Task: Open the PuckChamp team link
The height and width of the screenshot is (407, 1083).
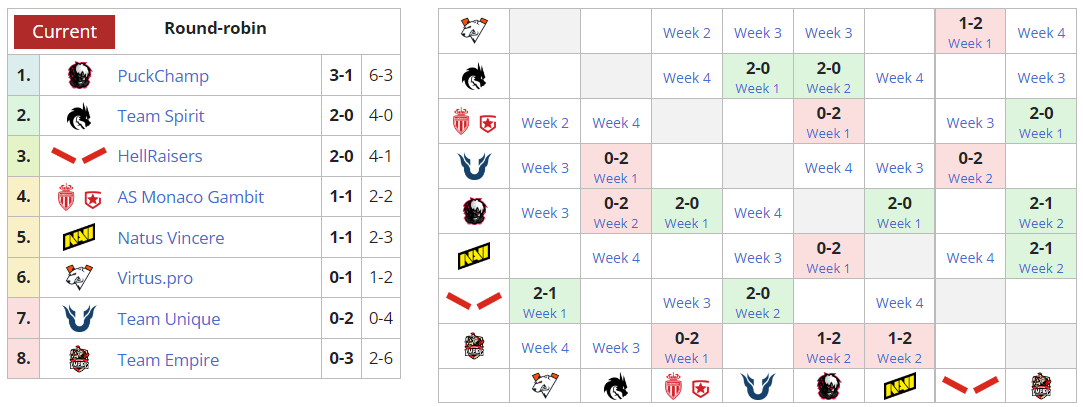Action: click(163, 76)
